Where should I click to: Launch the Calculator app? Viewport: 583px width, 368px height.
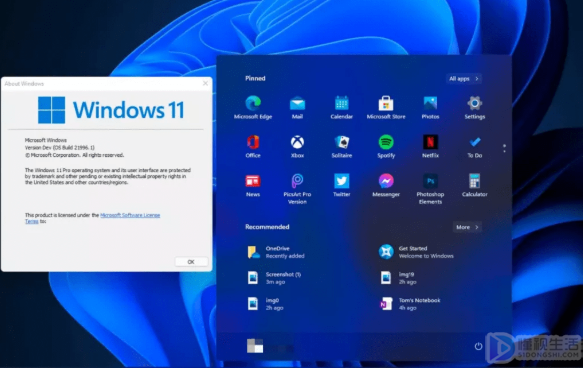coord(475,185)
